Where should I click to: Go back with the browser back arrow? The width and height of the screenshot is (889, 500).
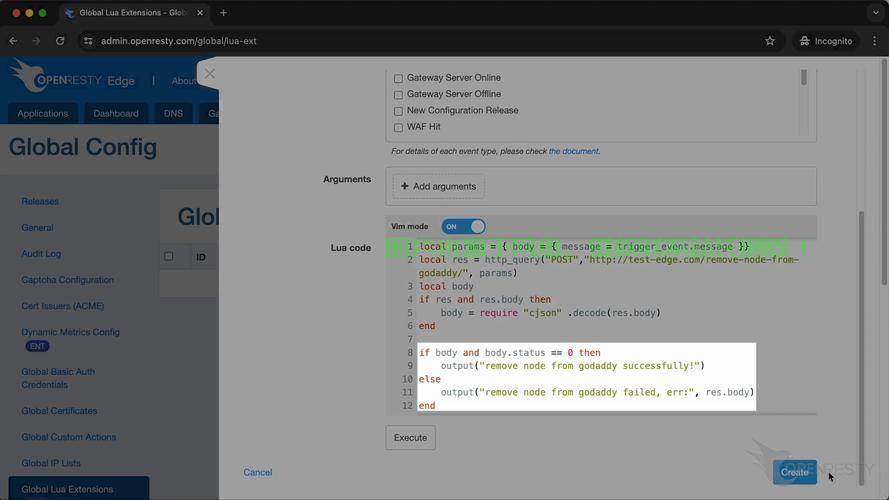pyautogui.click(x=13, y=41)
